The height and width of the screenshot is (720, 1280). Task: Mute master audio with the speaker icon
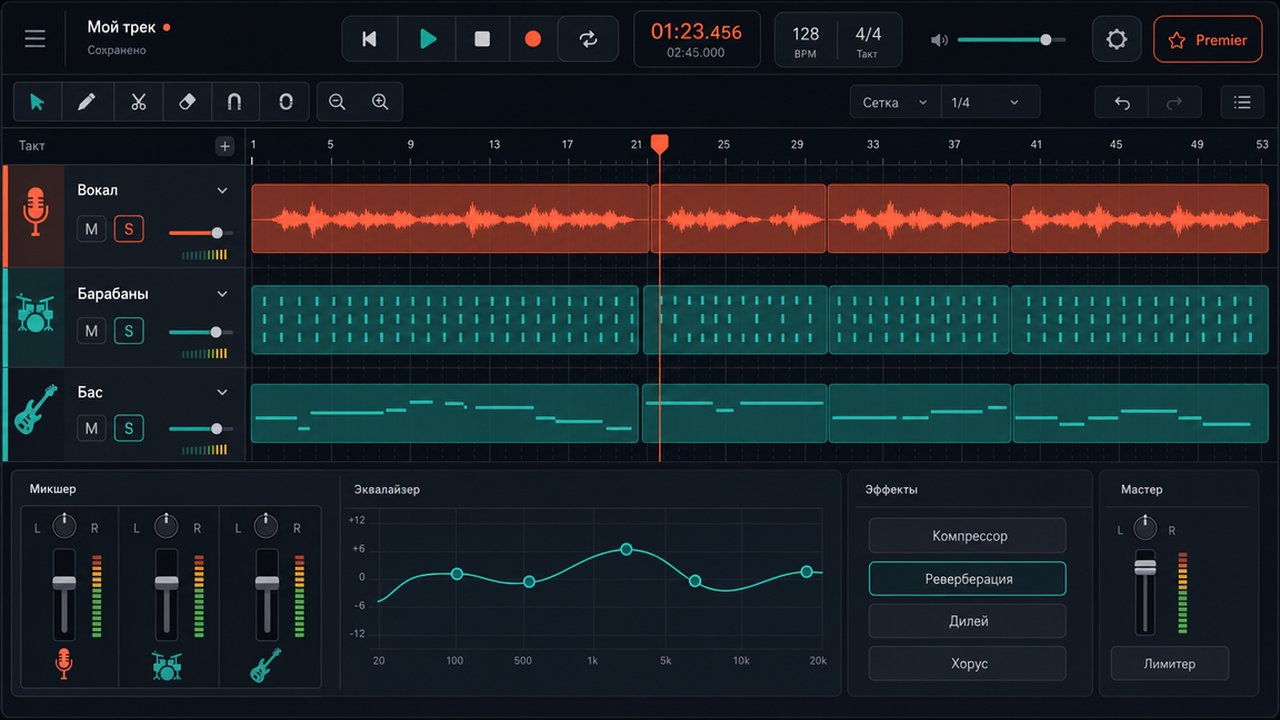[939, 40]
